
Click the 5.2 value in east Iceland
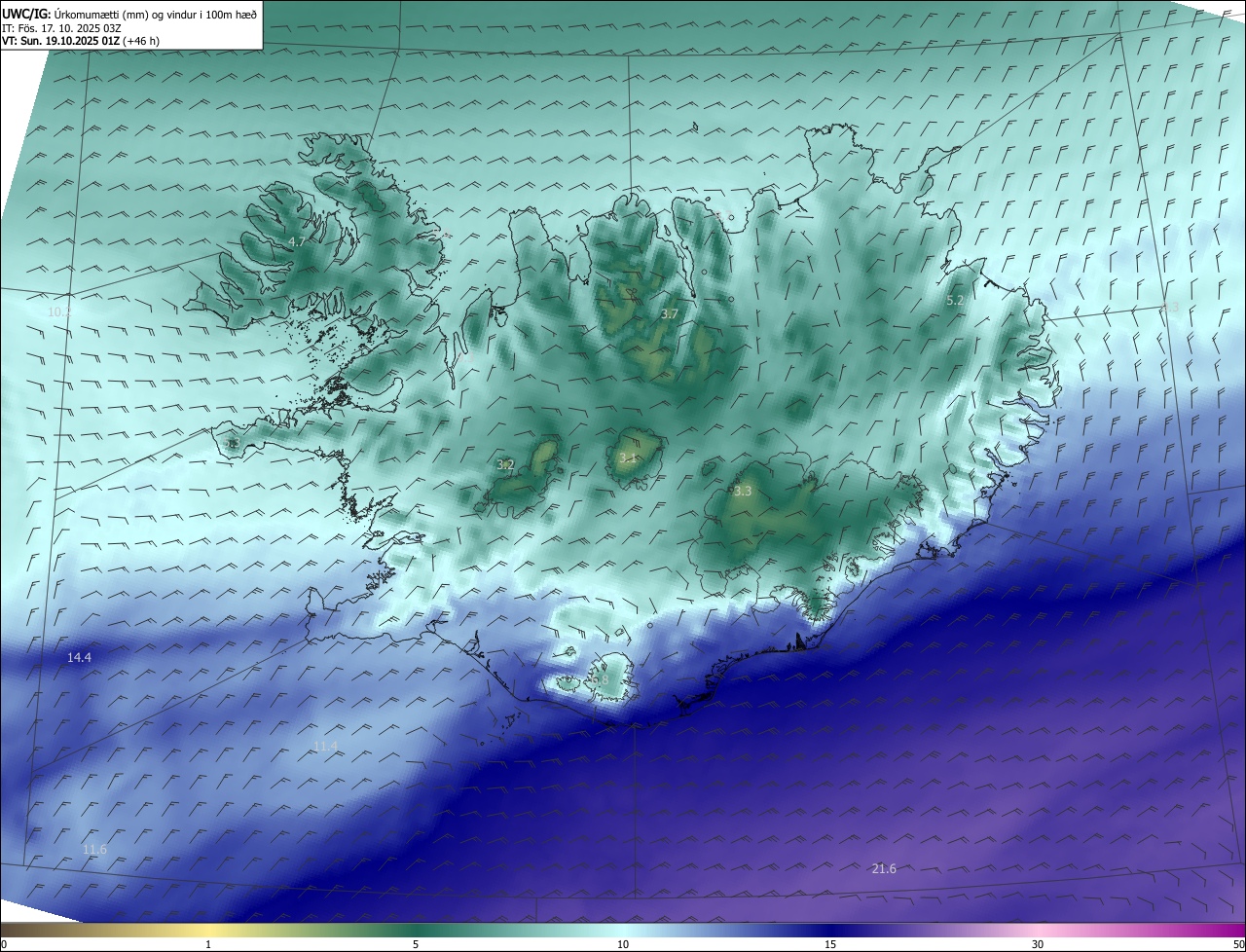tap(955, 301)
